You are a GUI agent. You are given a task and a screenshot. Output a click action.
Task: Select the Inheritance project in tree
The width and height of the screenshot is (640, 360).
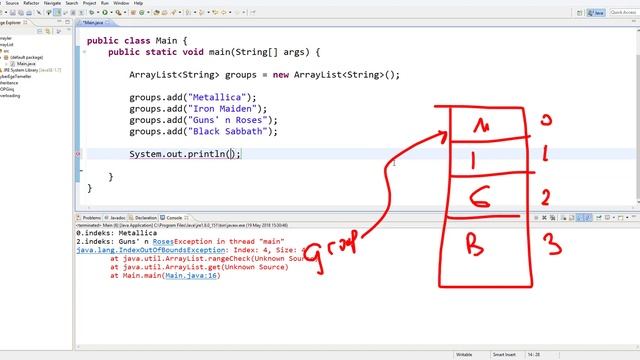point(9,83)
